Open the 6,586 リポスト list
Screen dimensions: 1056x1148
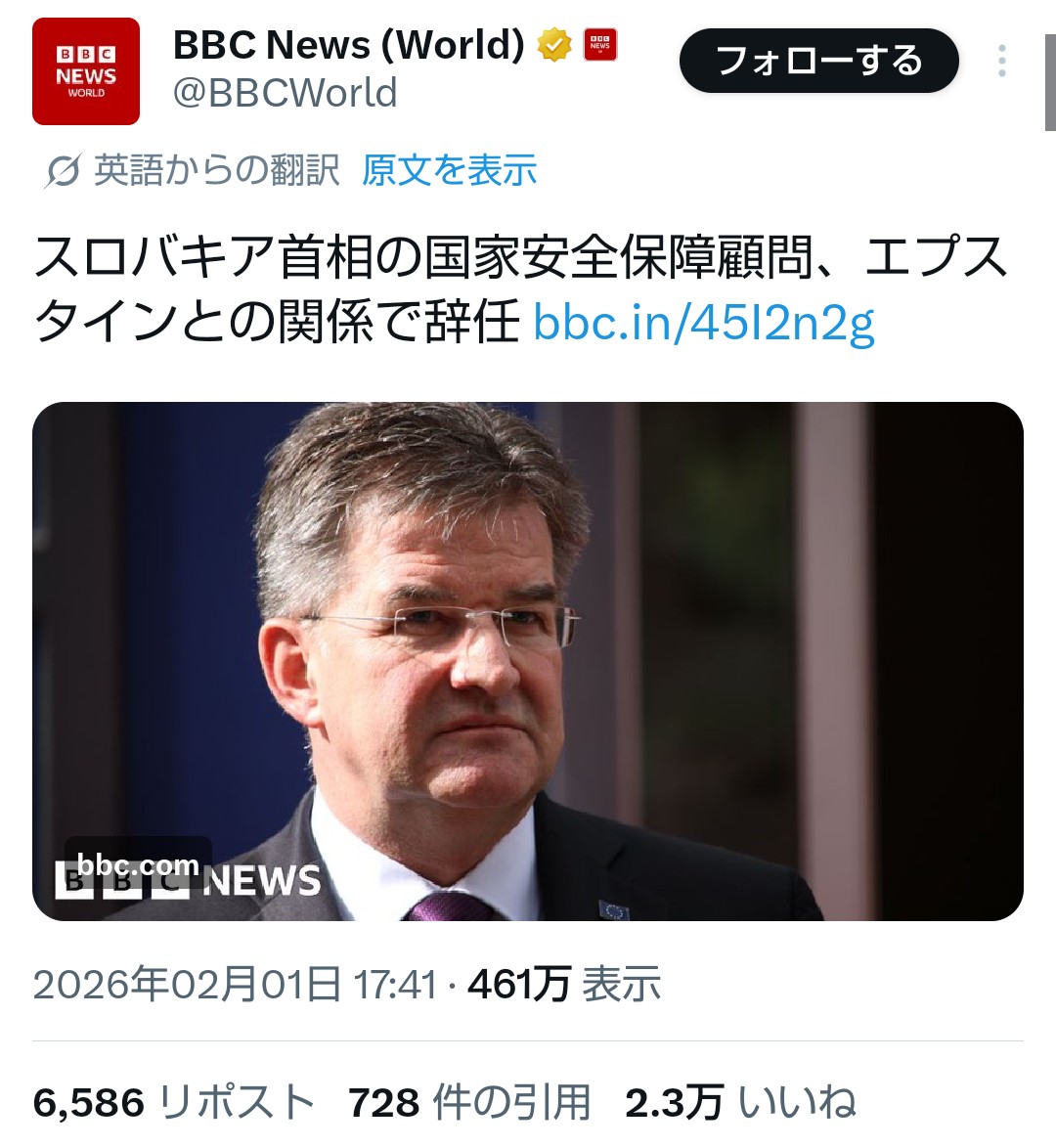(174, 1103)
